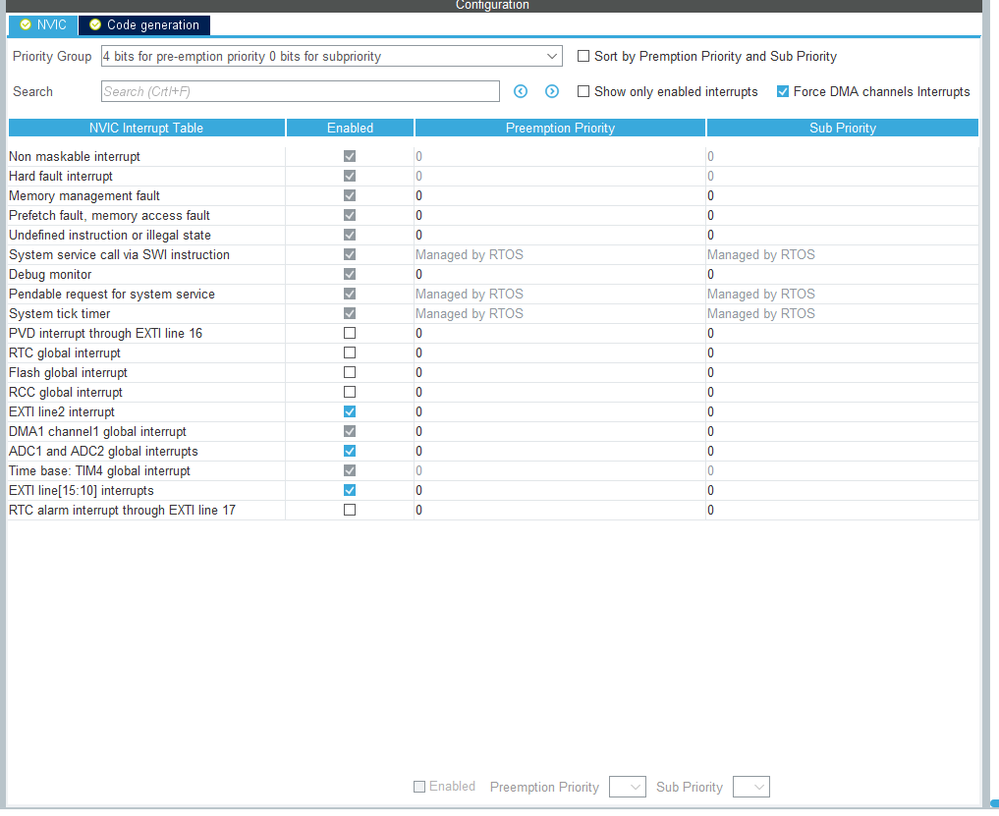The height and width of the screenshot is (816, 999).
Task: Go to previous search result arrow
Action: (x=521, y=91)
